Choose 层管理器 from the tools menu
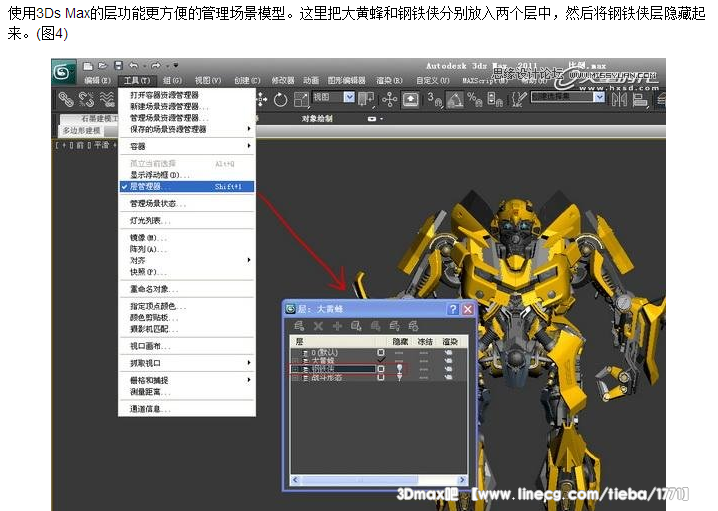The width and height of the screenshot is (718, 511). (x=187, y=186)
